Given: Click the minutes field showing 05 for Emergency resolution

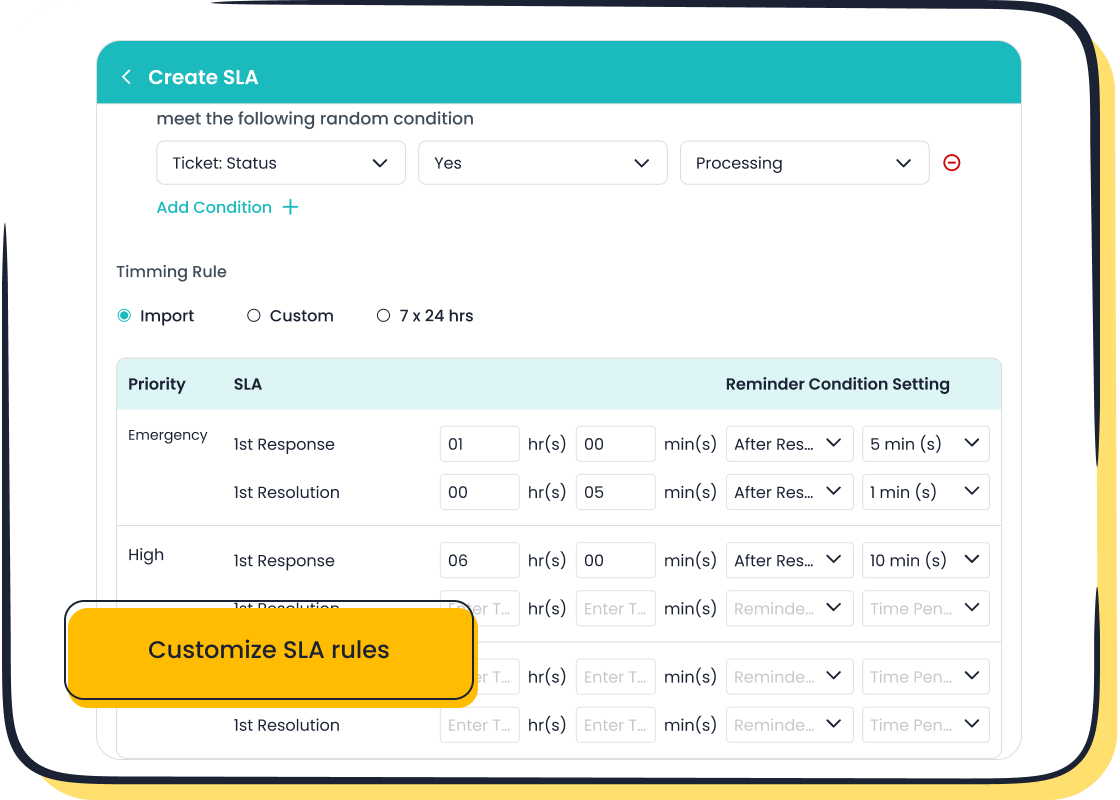Looking at the screenshot, I should (x=615, y=491).
